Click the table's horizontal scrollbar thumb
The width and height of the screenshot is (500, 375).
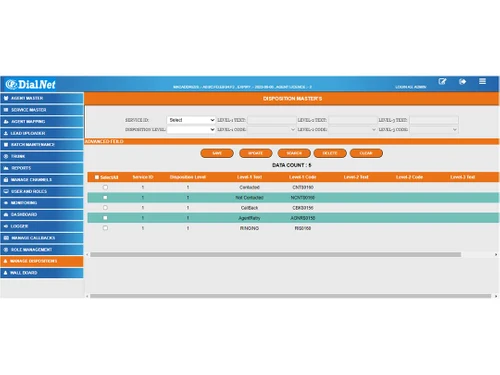point(276,254)
